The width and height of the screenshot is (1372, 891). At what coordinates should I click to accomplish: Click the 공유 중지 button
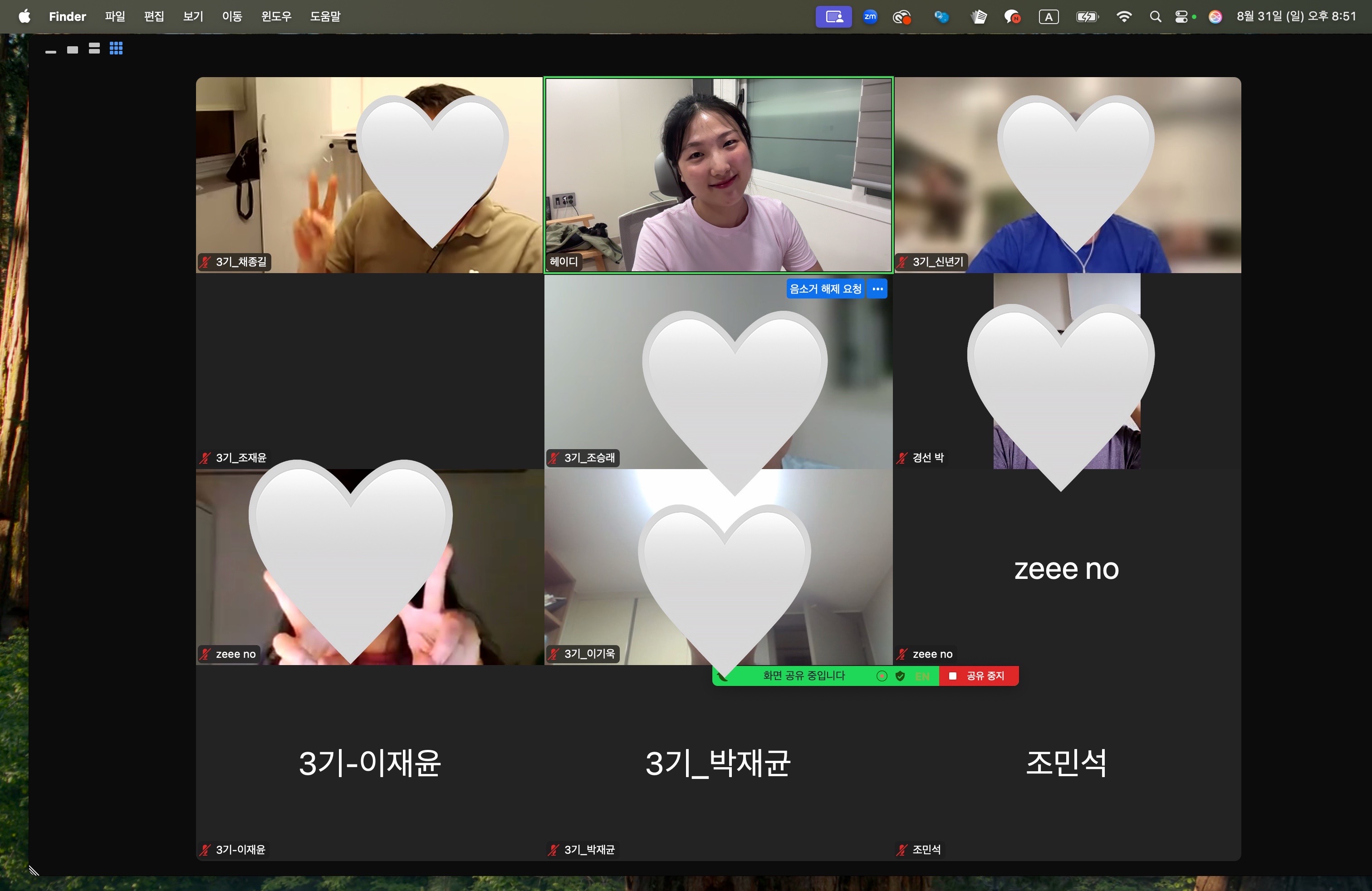[979, 676]
